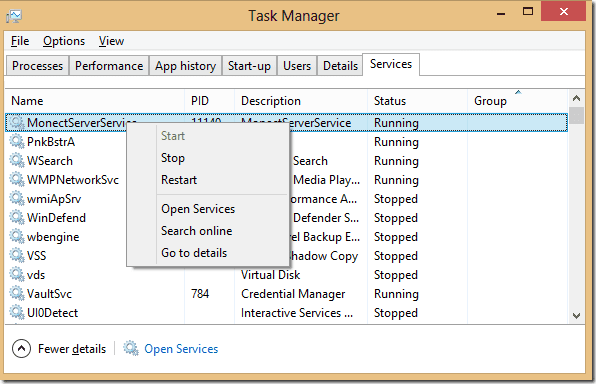Switch to the Users tab

(x=297, y=66)
